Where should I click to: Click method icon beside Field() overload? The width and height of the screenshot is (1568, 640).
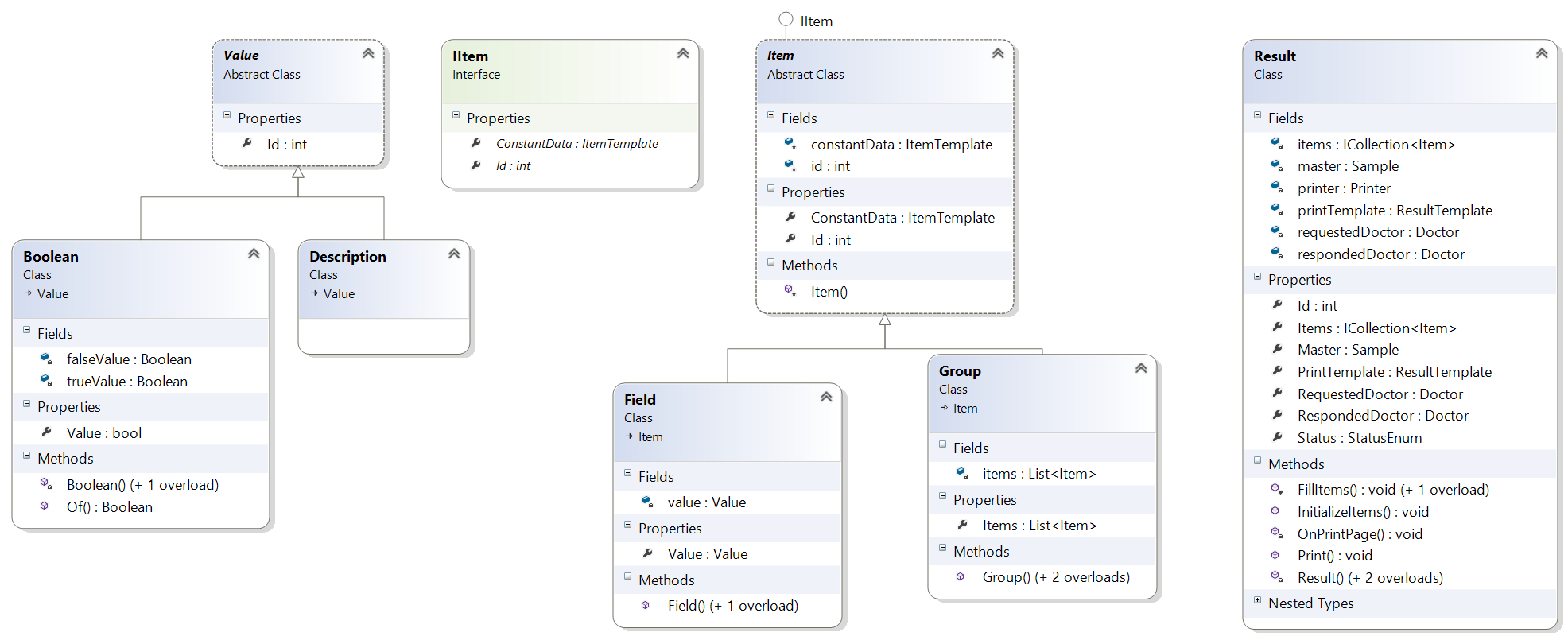pyautogui.click(x=646, y=605)
